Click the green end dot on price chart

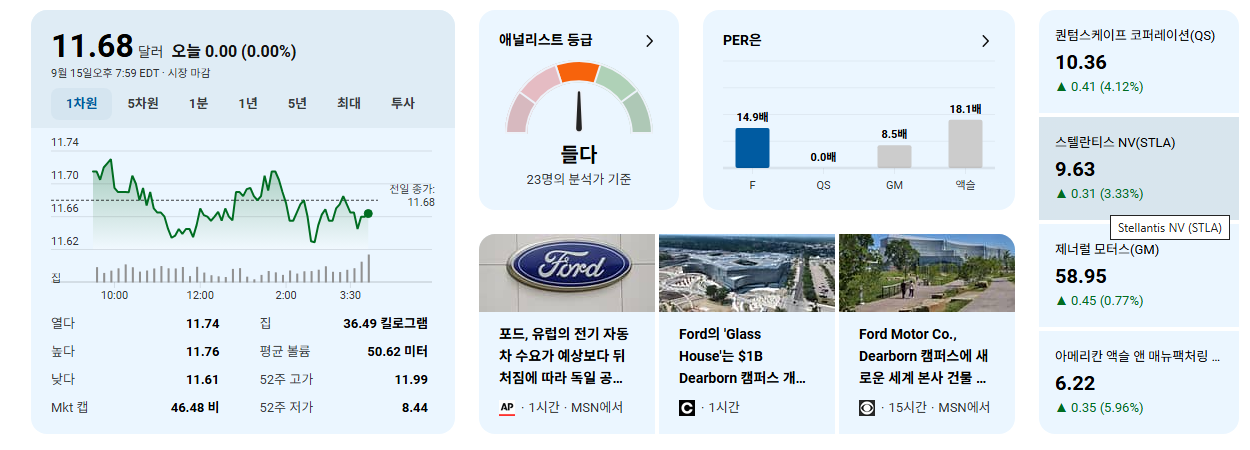[x=368, y=213]
